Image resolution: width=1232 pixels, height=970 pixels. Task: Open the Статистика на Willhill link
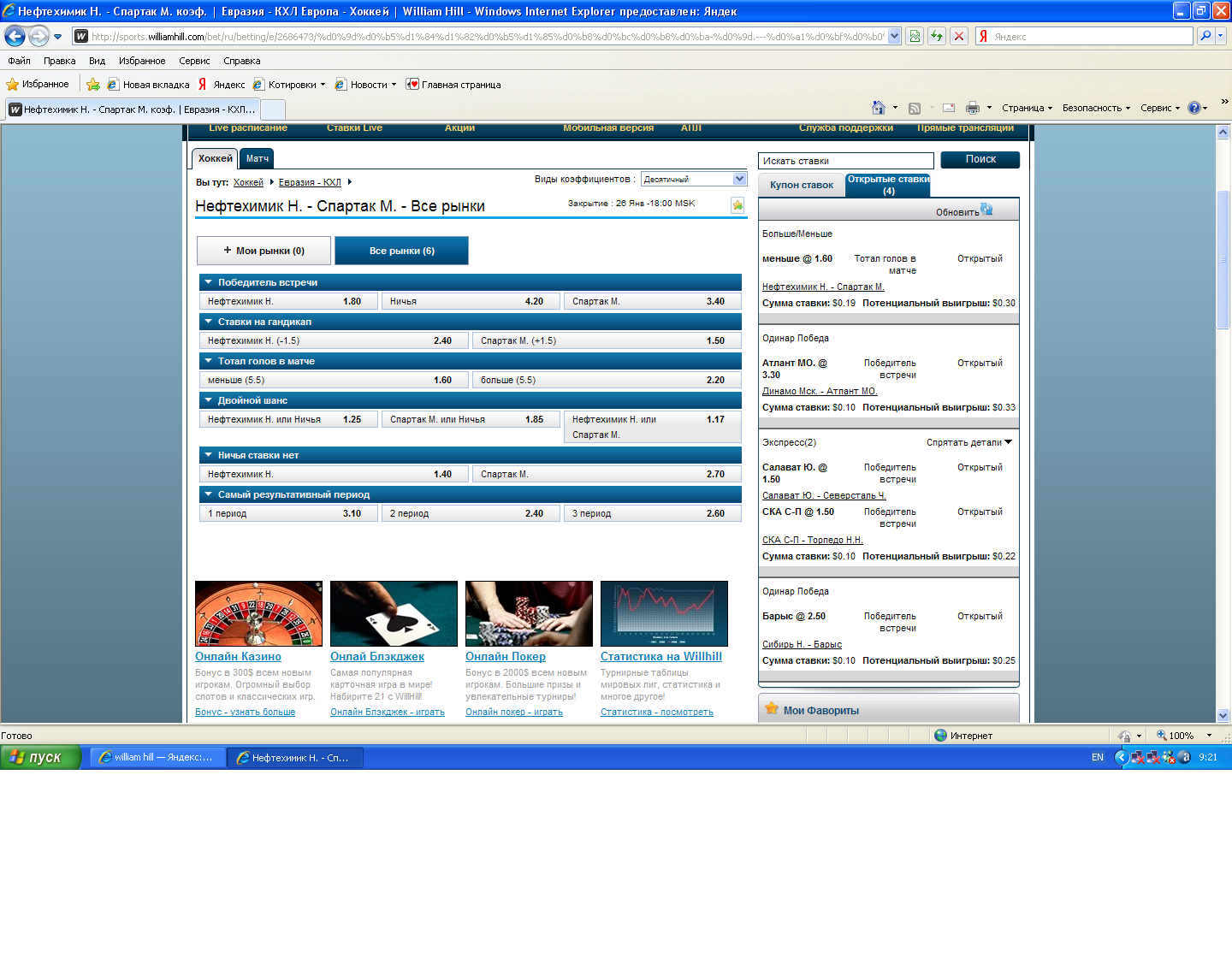coord(661,656)
